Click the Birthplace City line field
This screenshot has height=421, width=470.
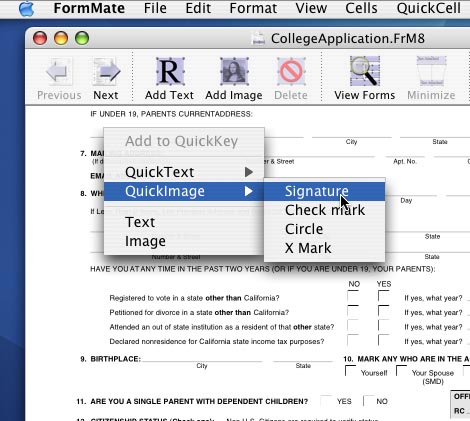tap(202, 359)
